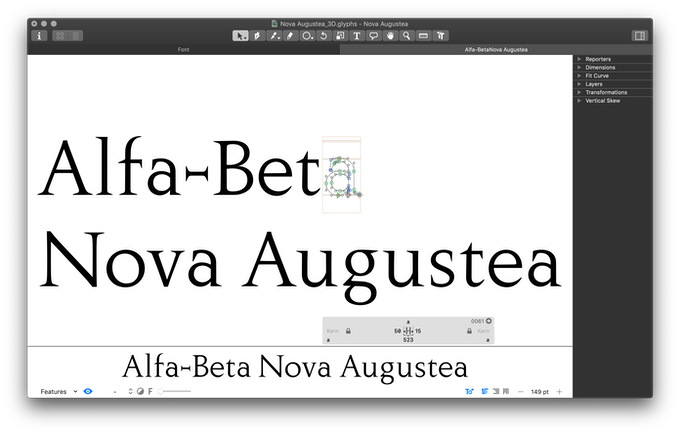Toggle the F flatten preview button
Viewport: 680px width, 434px height.
tap(150, 392)
